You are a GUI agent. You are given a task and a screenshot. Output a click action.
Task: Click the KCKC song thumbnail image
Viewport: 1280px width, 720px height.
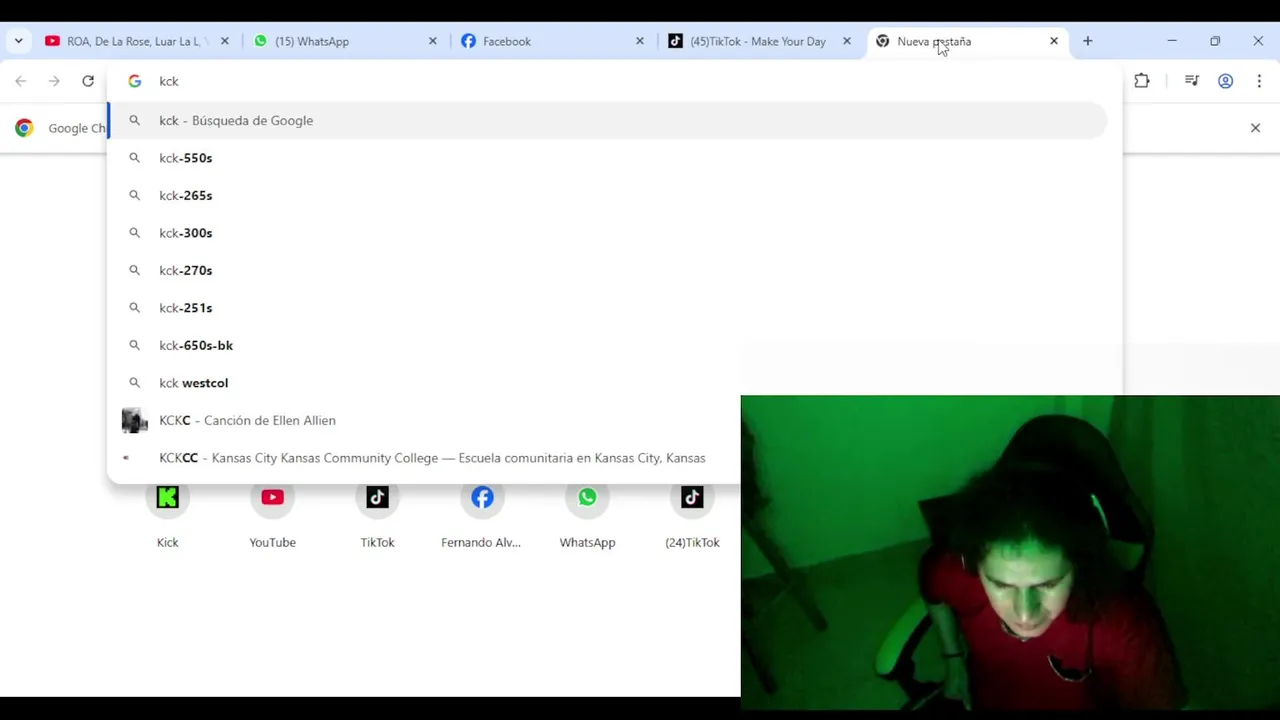point(134,420)
